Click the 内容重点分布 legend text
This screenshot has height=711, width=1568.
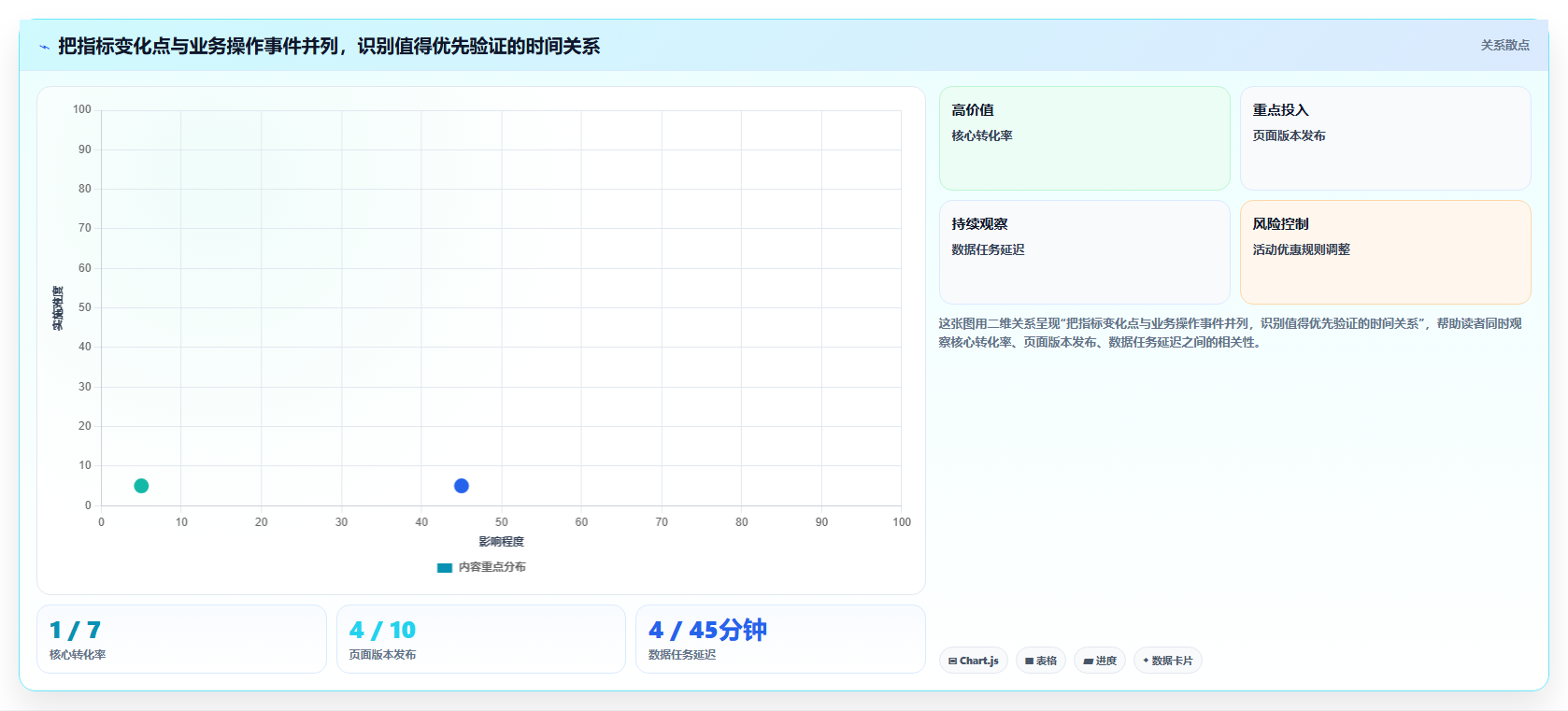pos(492,567)
